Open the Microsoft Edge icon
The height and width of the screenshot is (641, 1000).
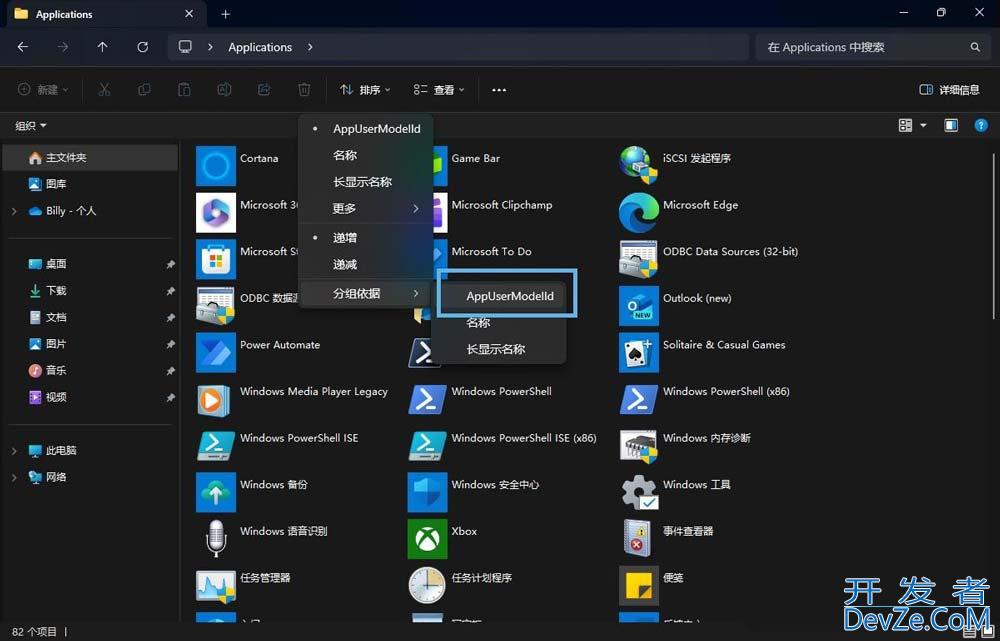point(638,212)
